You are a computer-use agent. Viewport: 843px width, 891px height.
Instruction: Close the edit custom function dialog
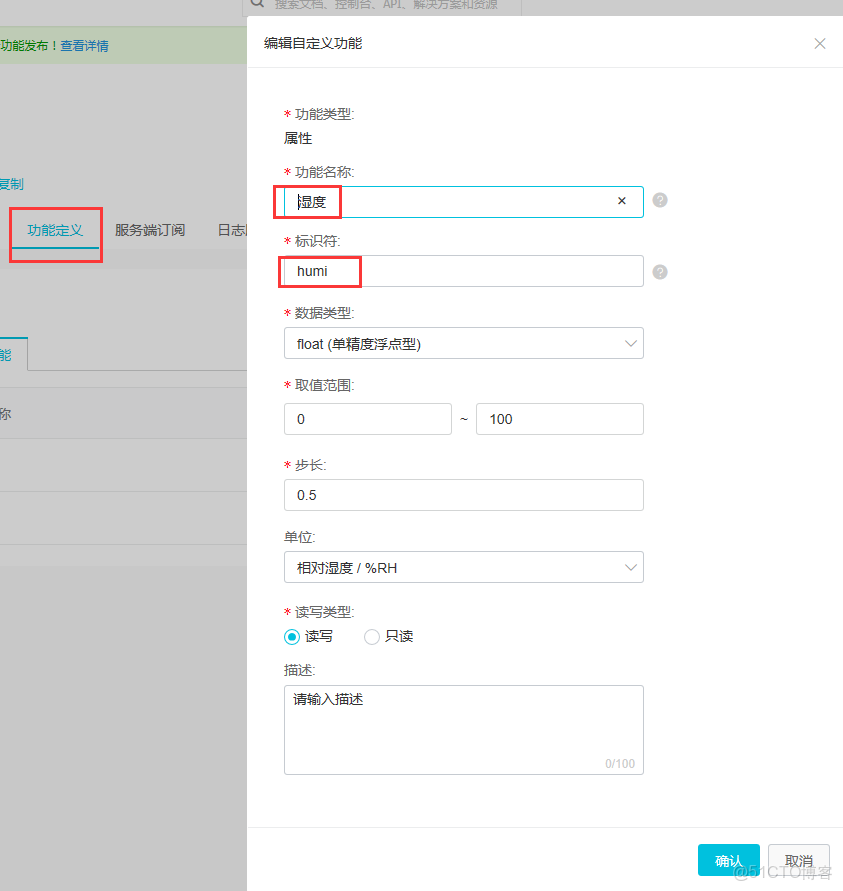[820, 44]
